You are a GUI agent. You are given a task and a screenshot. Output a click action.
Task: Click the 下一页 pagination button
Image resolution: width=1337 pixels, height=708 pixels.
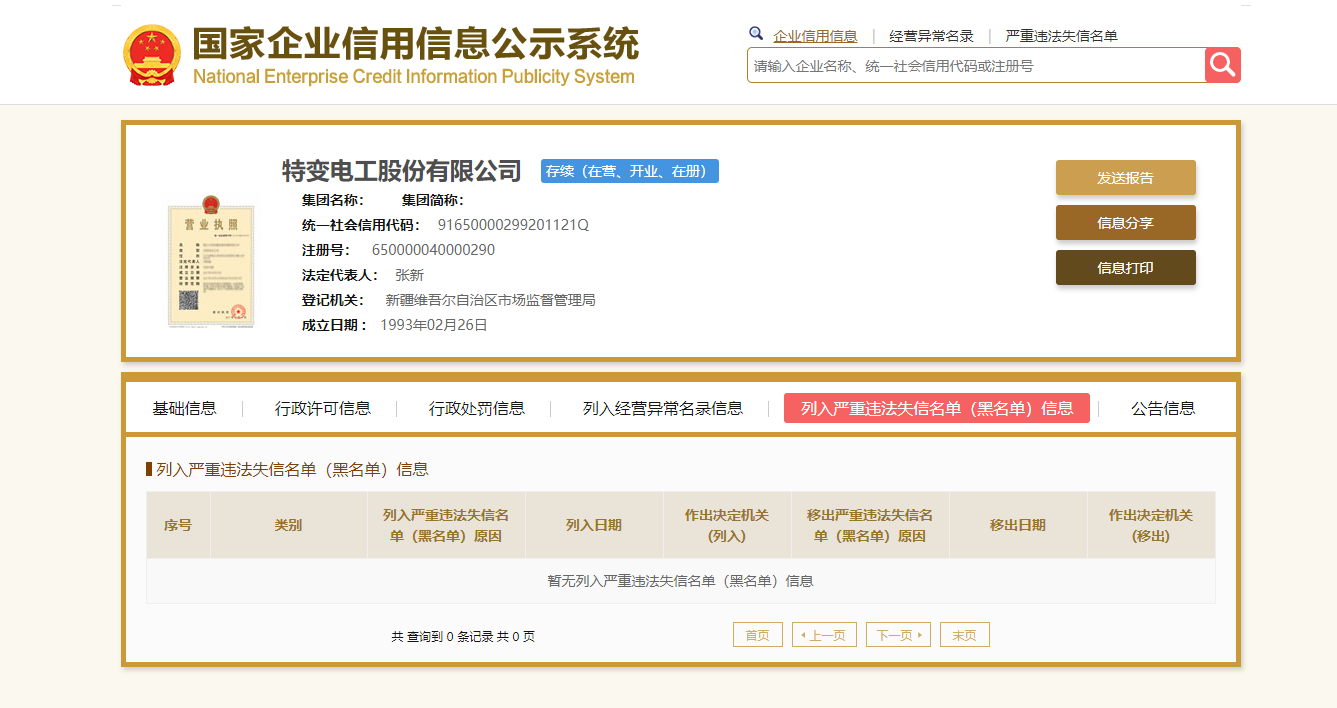[898, 635]
